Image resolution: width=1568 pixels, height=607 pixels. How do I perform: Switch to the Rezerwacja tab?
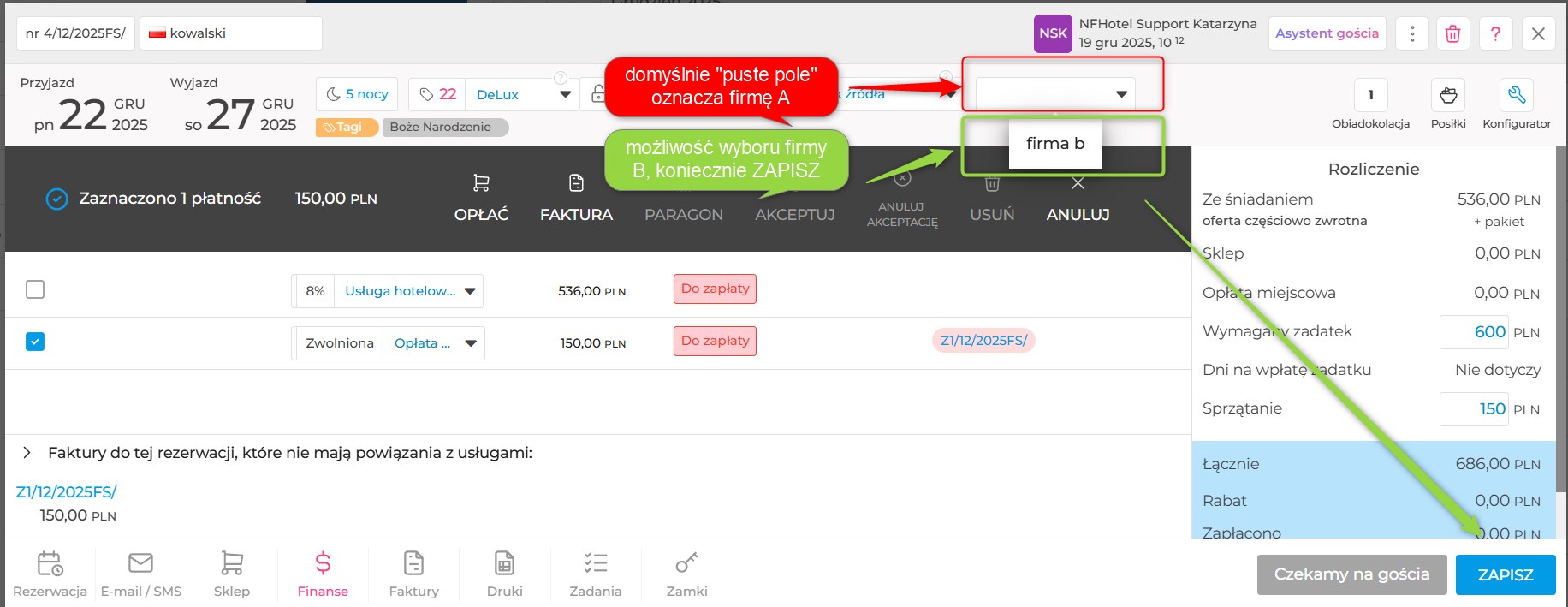pos(50,574)
